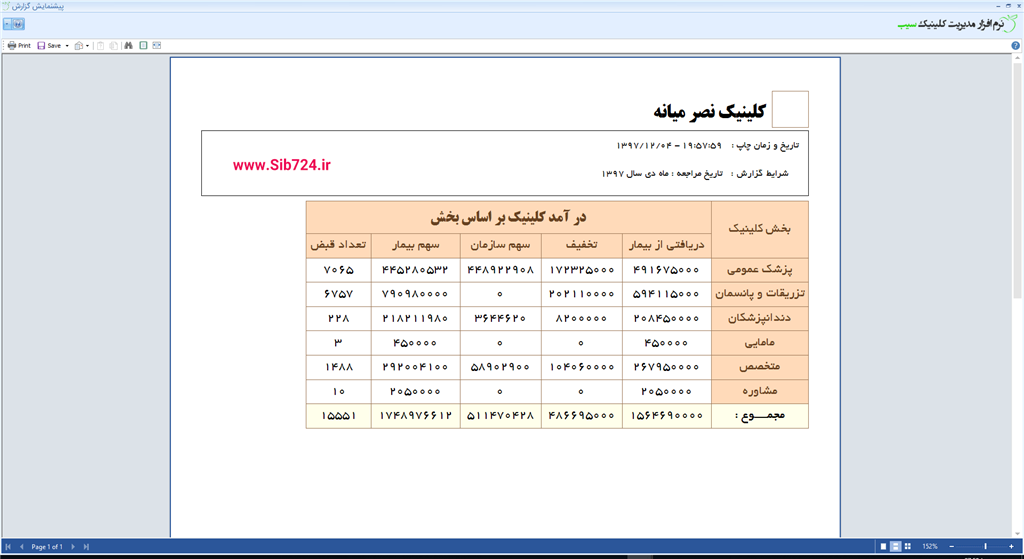The width and height of the screenshot is (1024, 559).
Task: Click the مجموع total row label
Action: (760, 415)
